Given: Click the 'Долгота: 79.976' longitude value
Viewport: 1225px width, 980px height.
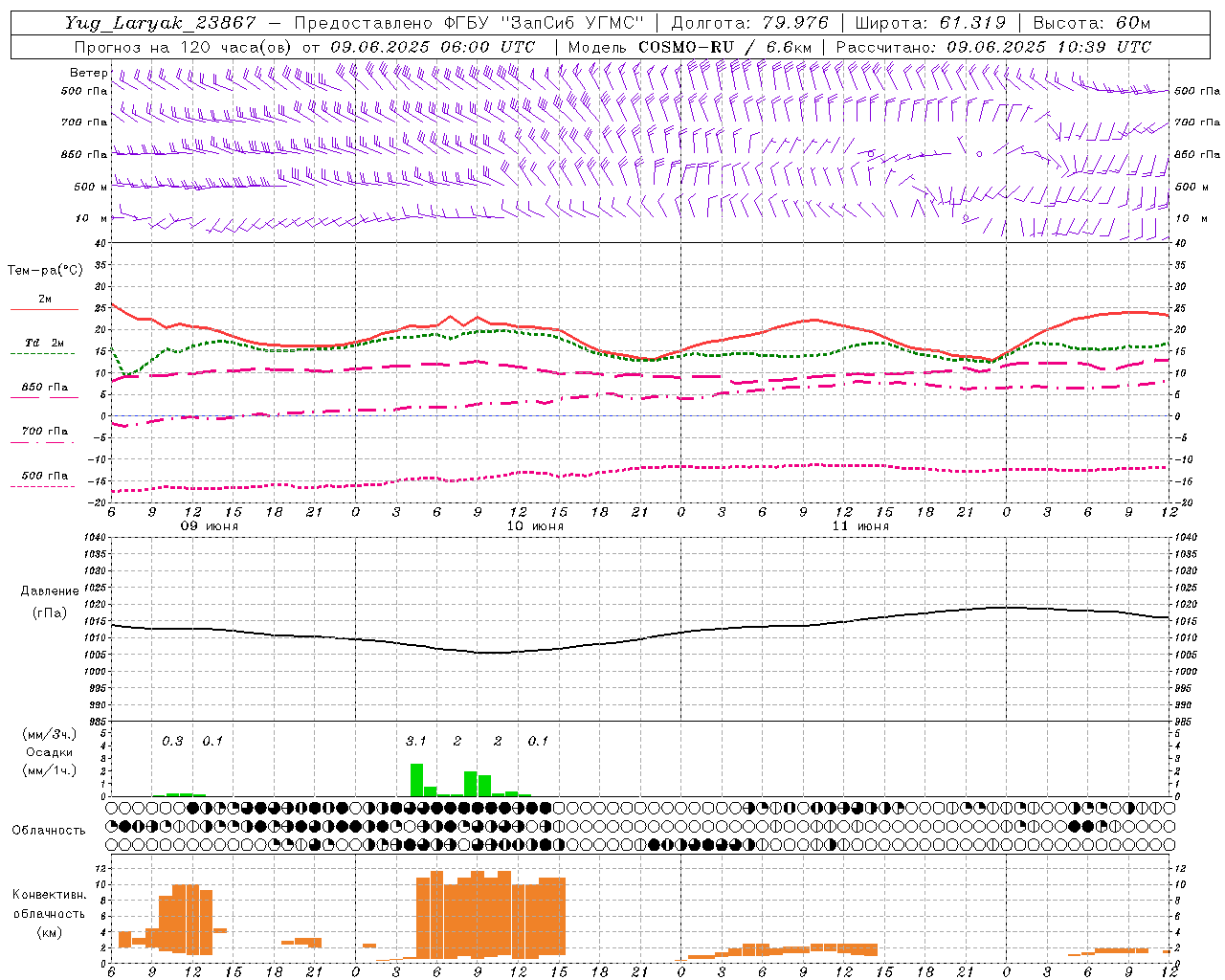Looking at the screenshot, I should 749,23.
